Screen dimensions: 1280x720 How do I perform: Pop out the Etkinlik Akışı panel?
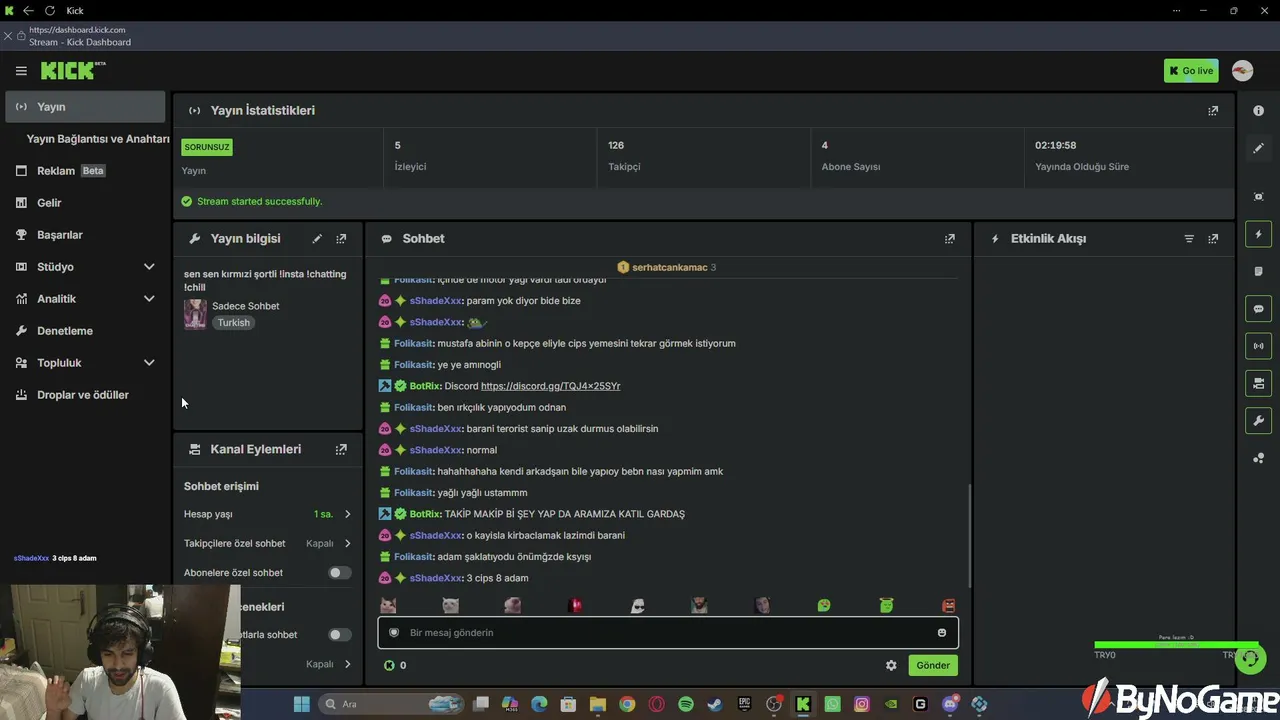click(x=1213, y=239)
